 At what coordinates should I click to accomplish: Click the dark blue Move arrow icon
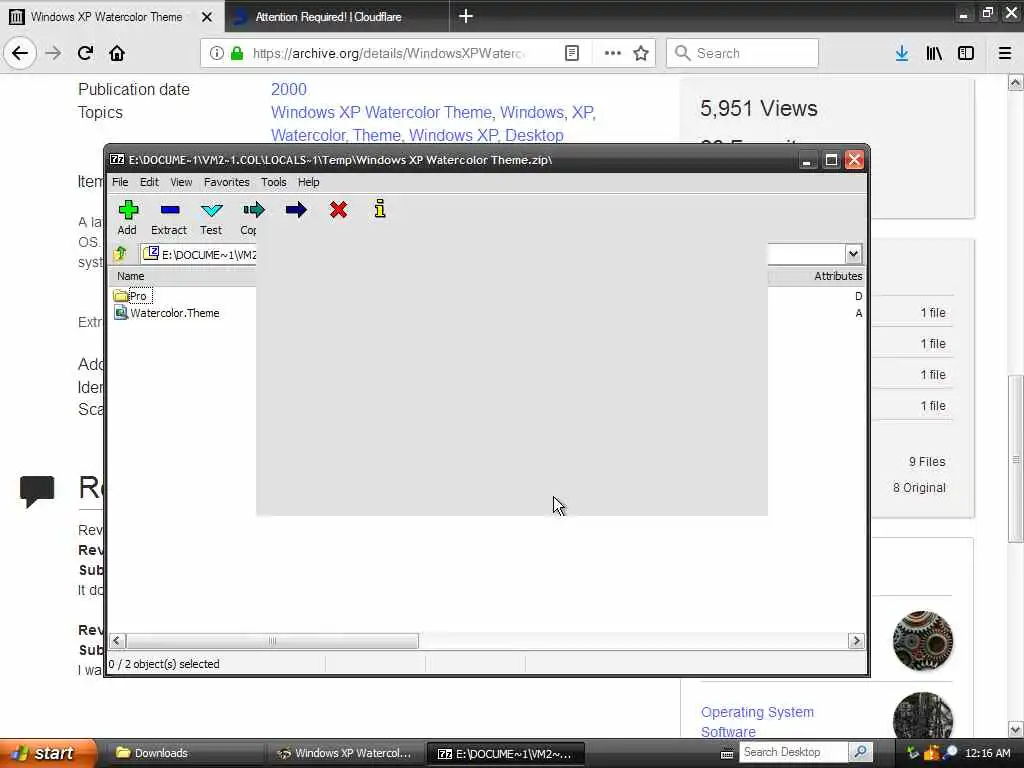pos(296,210)
